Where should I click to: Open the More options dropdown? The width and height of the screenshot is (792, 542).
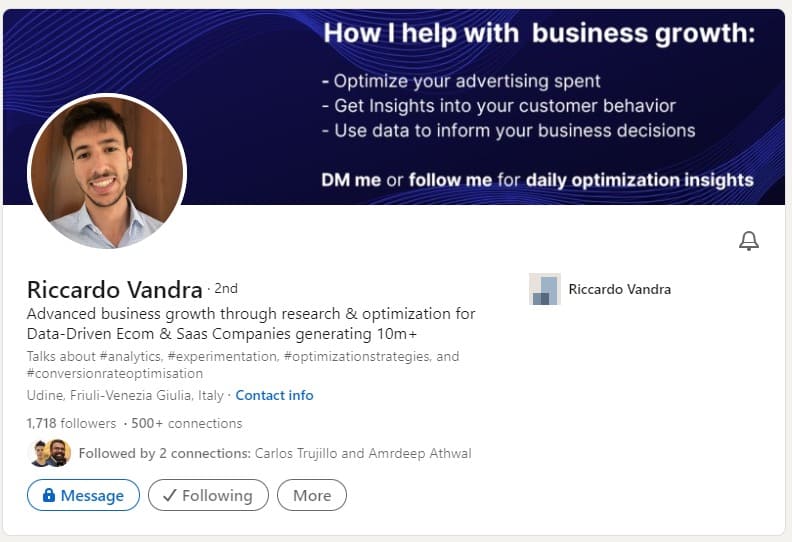[x=312, y=495]
